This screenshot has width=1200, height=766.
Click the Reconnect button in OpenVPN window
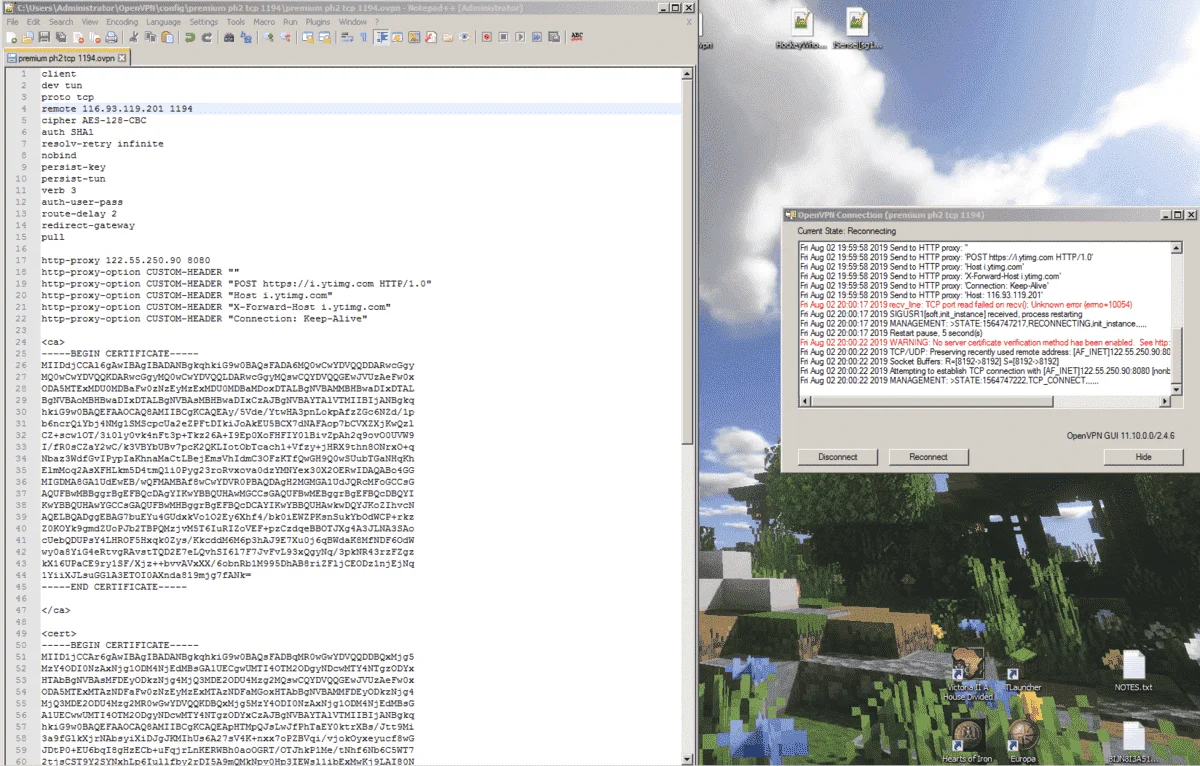928,457
